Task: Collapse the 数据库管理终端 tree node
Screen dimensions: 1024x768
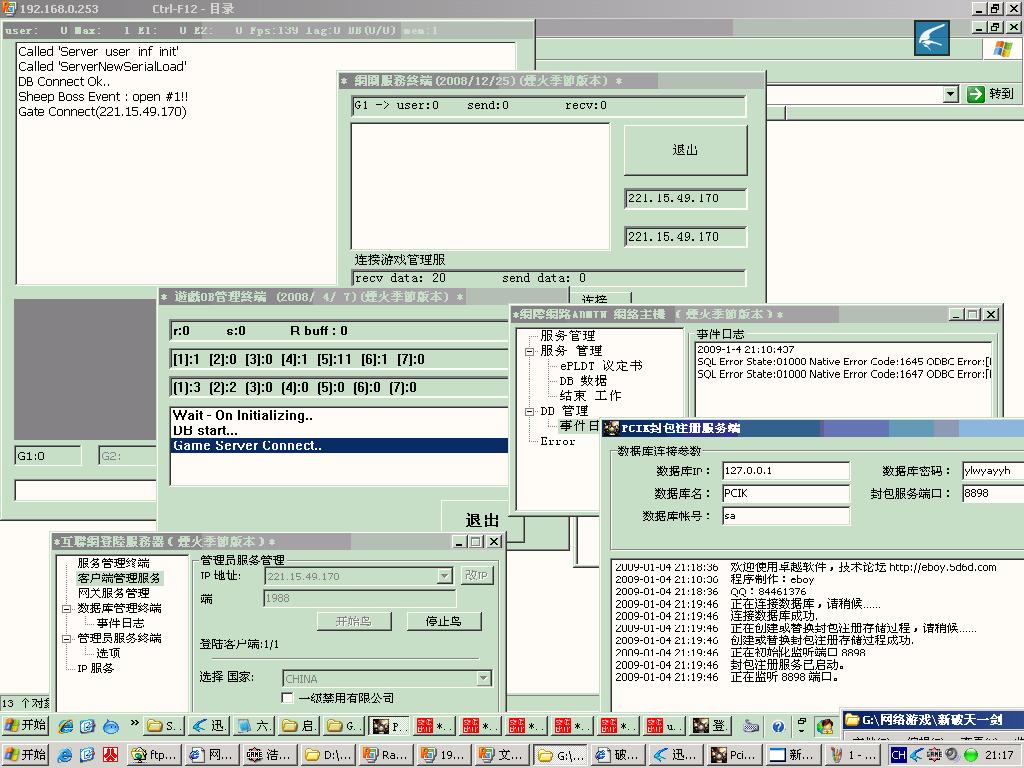Action: [x=67, y=608]
